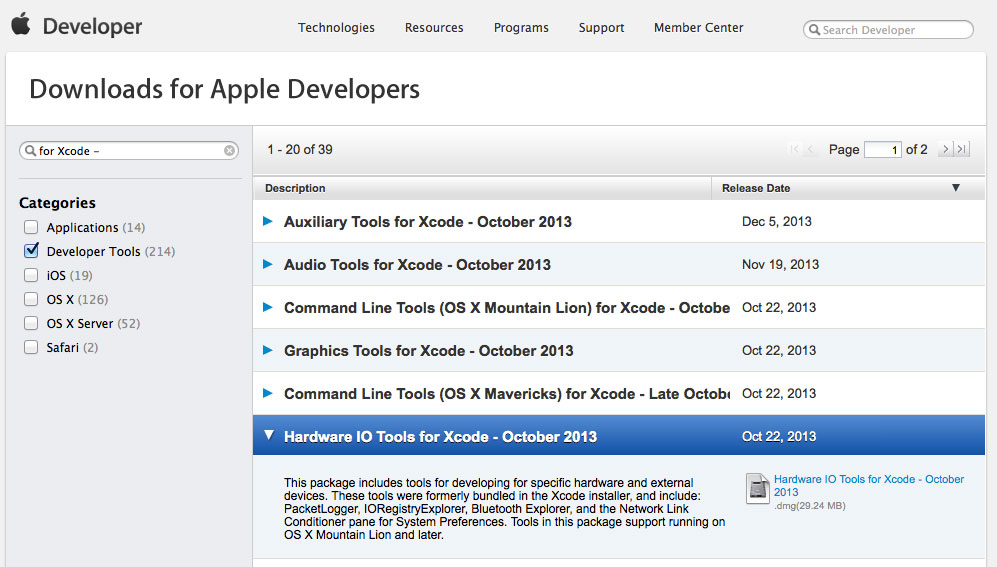Click the magnifier icon in the filter box

click(30, 151)
